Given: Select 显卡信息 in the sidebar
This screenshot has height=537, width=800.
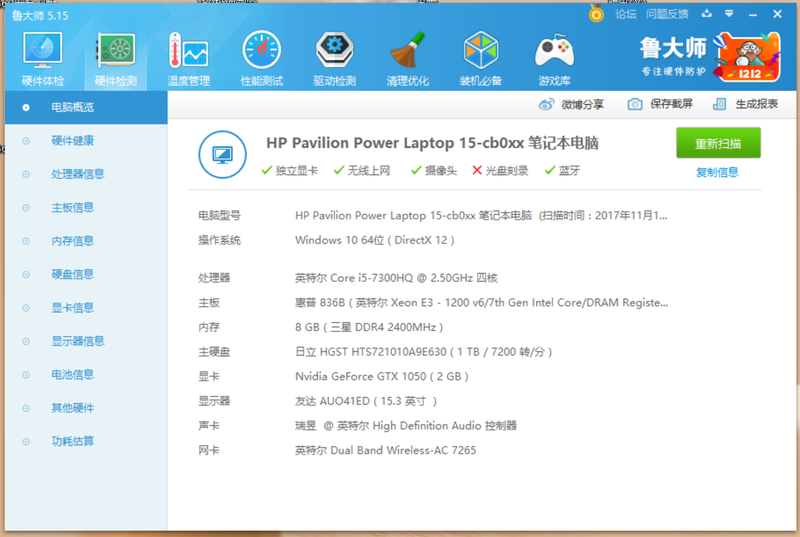Looking at the screenshot, I should 72,308.
